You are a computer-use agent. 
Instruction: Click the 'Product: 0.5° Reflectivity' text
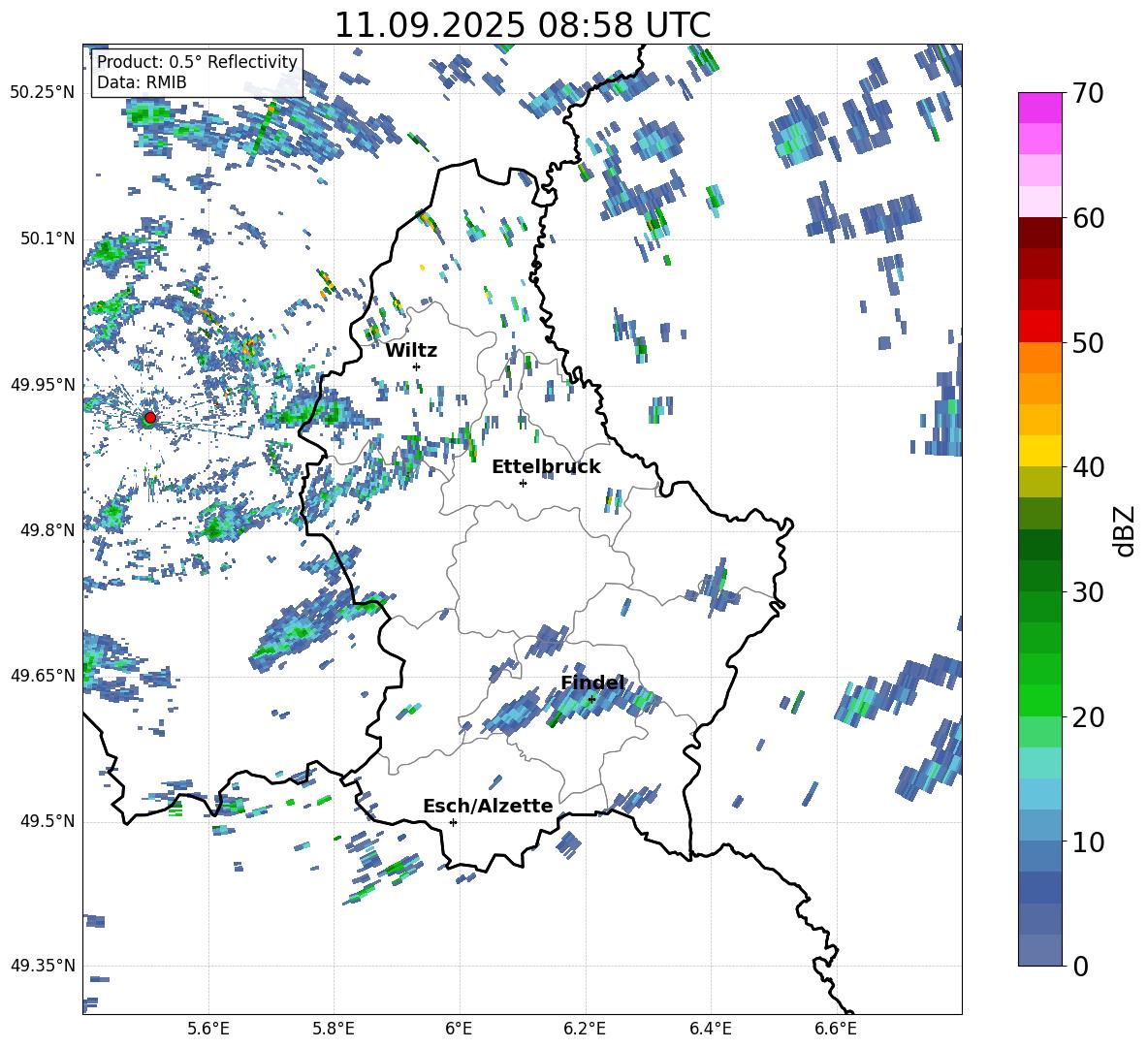pos(197,61)
